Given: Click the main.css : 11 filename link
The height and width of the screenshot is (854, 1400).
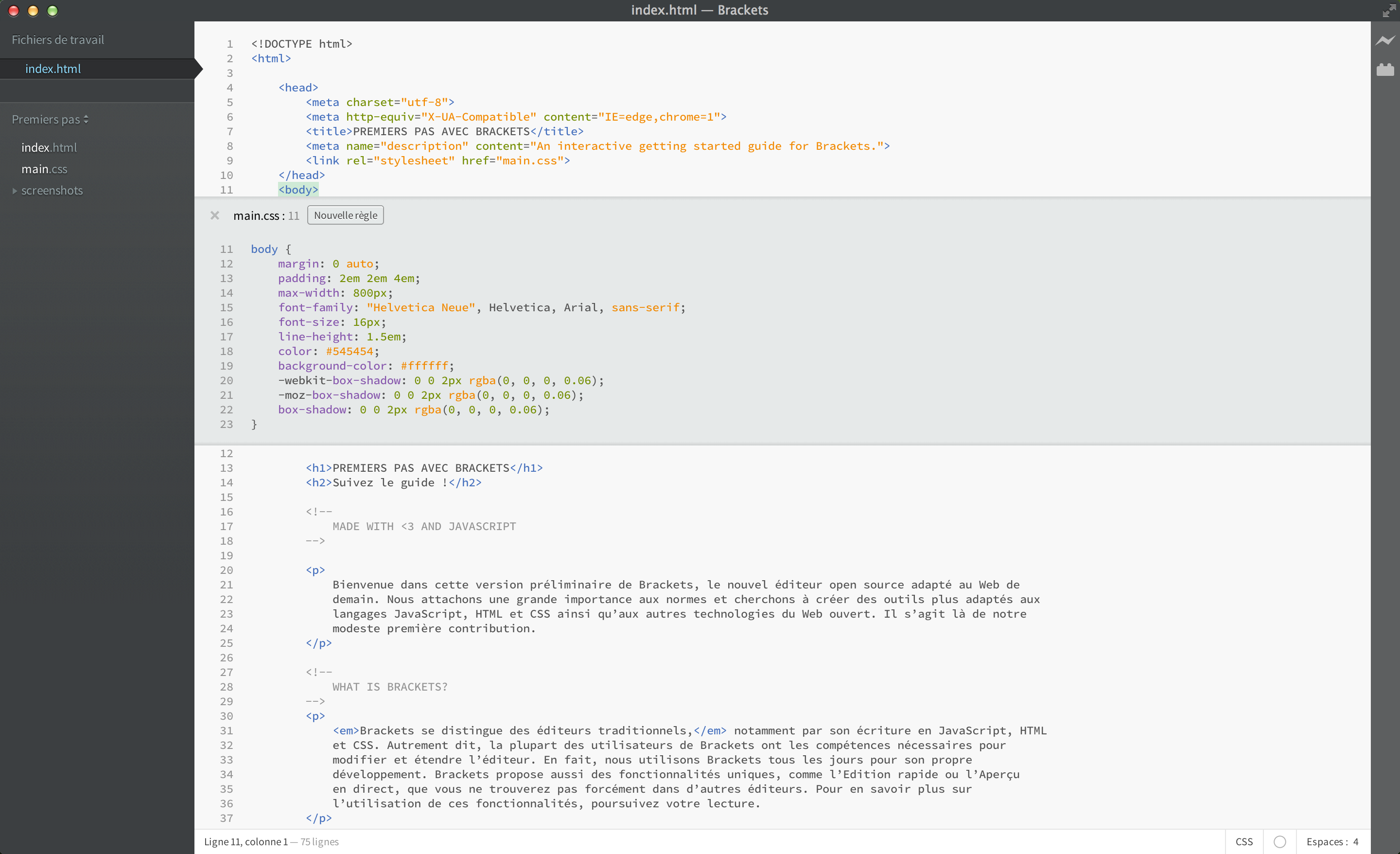Looking at the screenshot, I should point(265,216).
